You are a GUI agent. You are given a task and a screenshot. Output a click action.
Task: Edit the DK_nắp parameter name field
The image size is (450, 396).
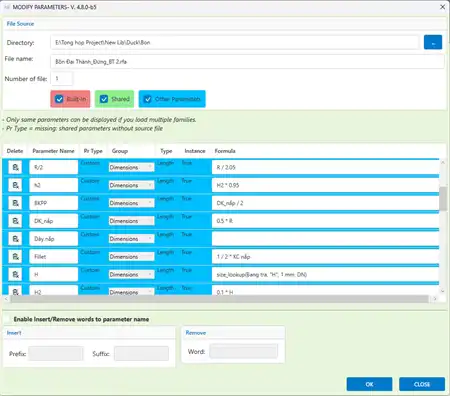pos(54,221)
